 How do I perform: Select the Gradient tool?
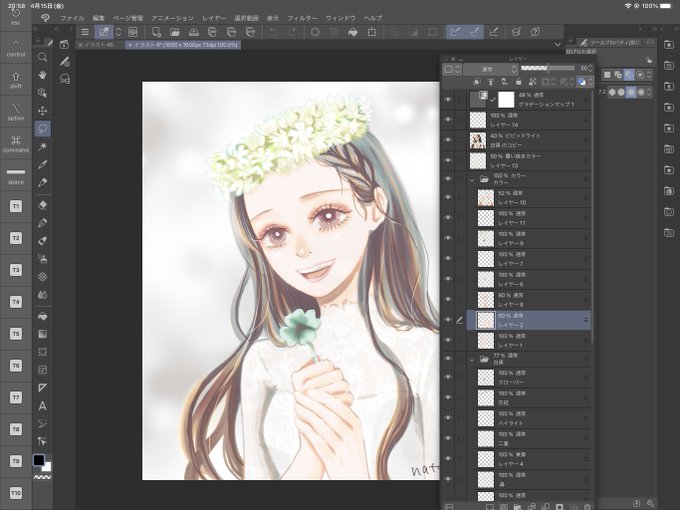click(x=42, y=334)
